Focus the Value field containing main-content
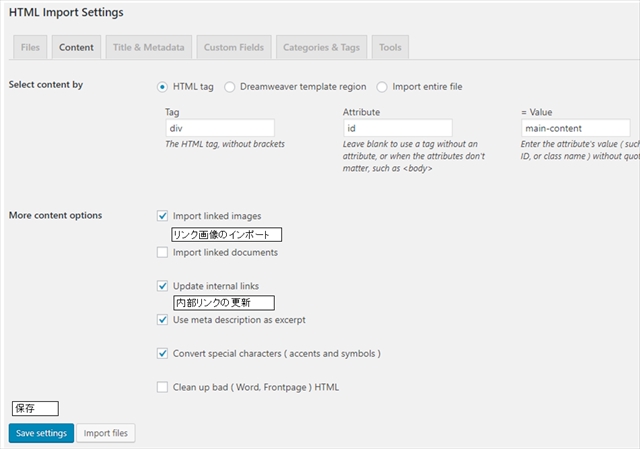 click(575, 129)
